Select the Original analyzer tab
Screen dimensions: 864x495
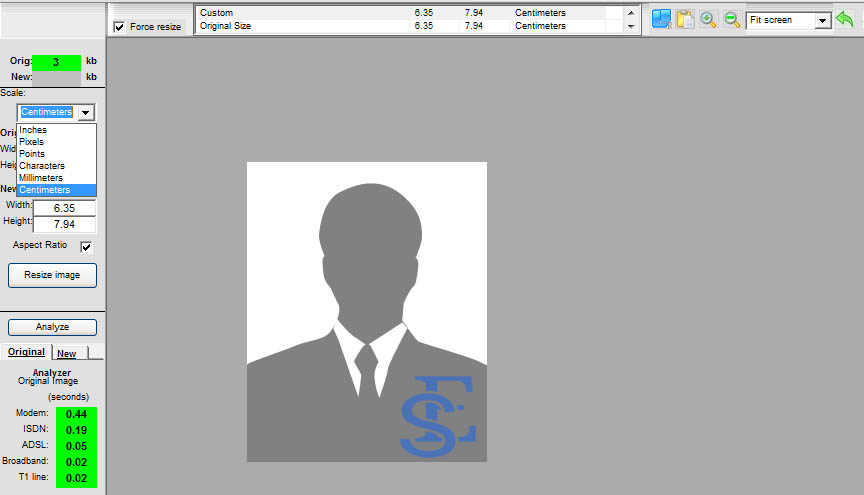coord(27,352)
